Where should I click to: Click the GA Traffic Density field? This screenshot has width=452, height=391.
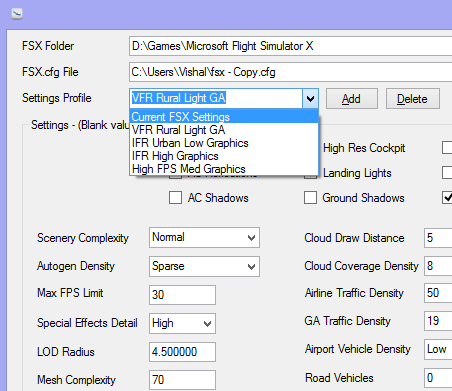pyautogui.click(x=438, y=321)
